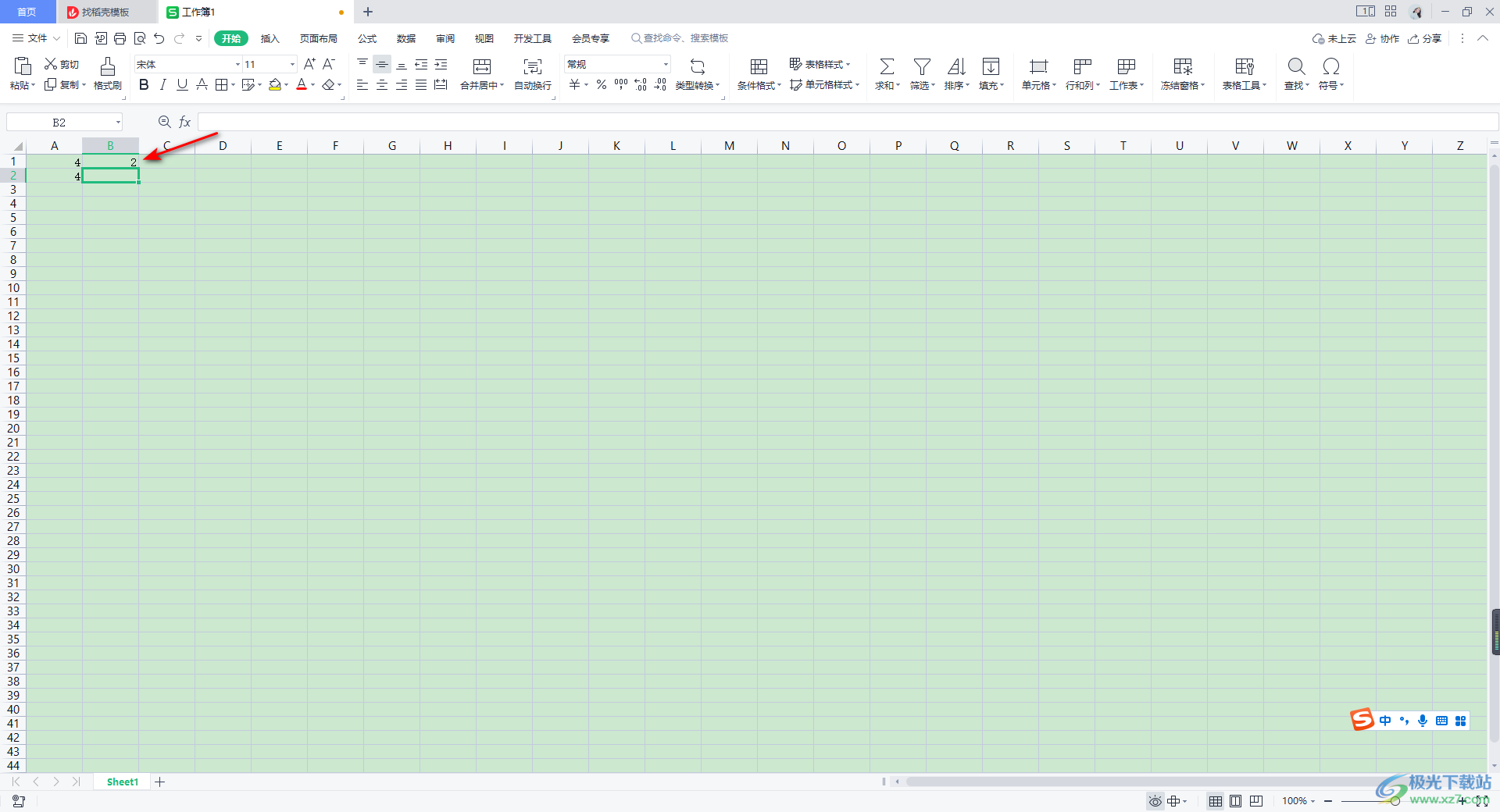Click the Type Conversion 类型转换 icon

(x=698, y=66)
